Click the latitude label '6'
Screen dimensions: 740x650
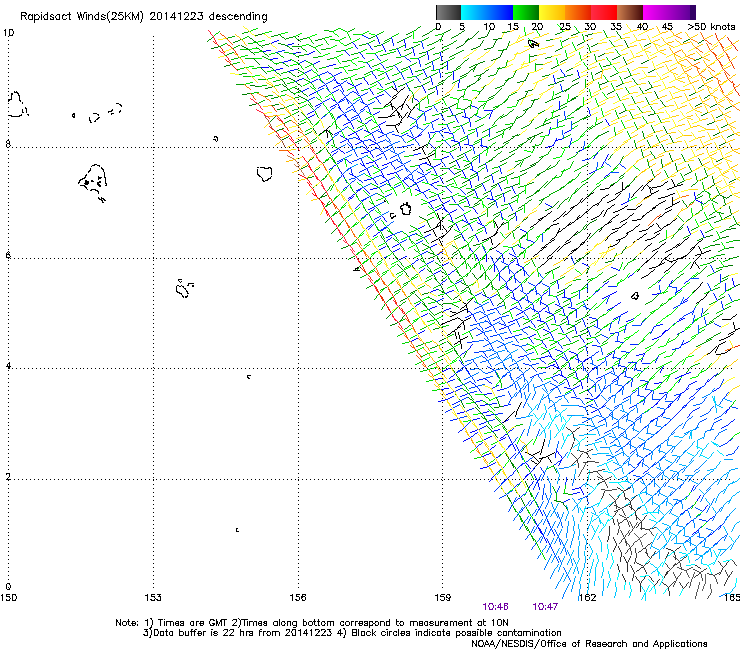tap(8, 255)
